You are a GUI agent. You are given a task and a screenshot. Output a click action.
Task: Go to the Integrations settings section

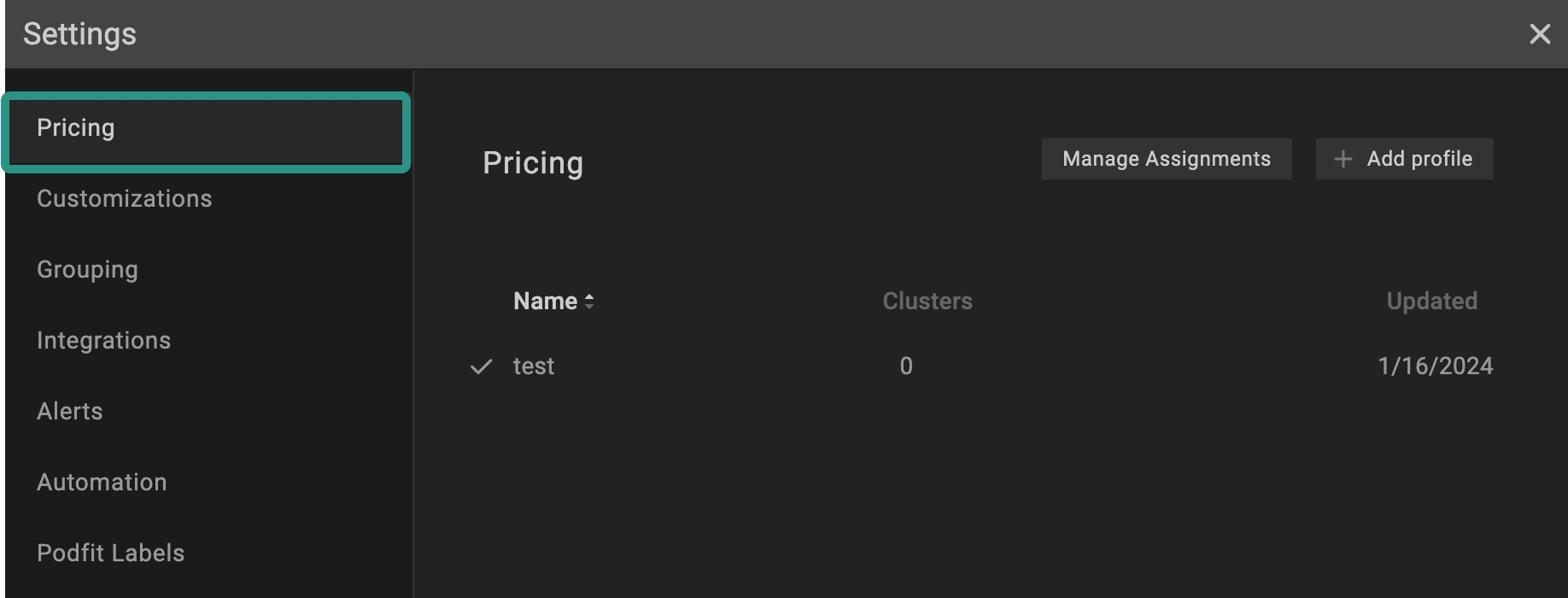103,341
